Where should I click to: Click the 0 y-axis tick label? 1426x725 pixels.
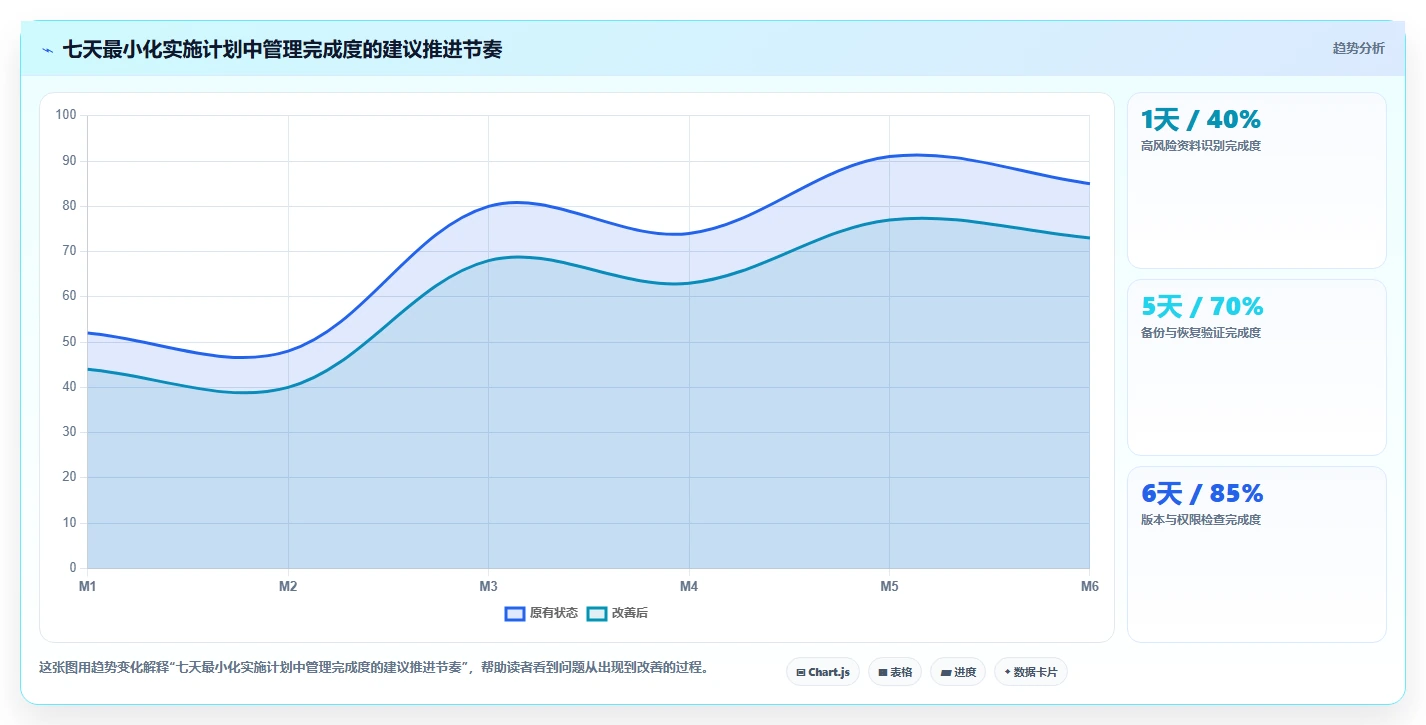point(73,568)
